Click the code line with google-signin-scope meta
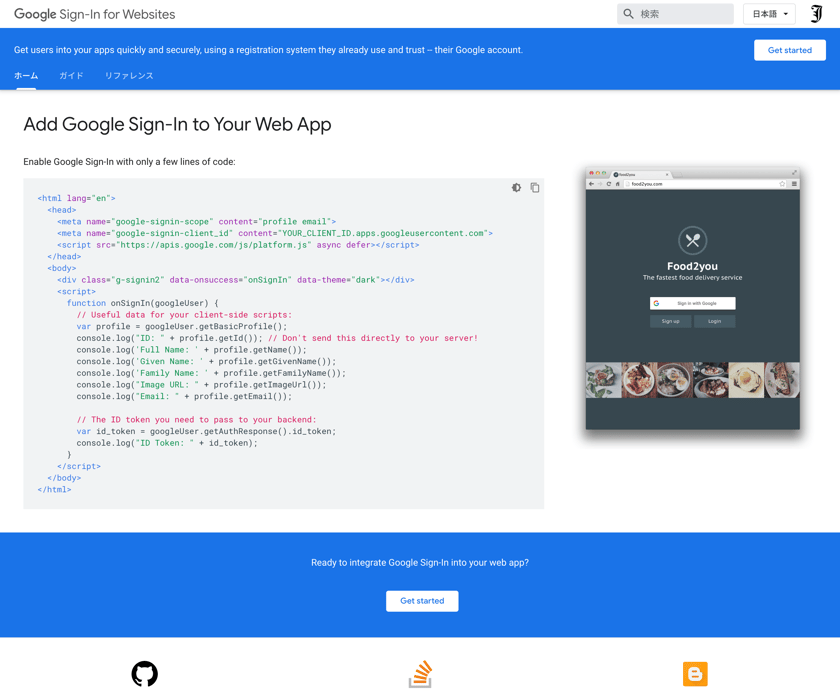This screenshot has width=840, height=695. click(197, 221)
